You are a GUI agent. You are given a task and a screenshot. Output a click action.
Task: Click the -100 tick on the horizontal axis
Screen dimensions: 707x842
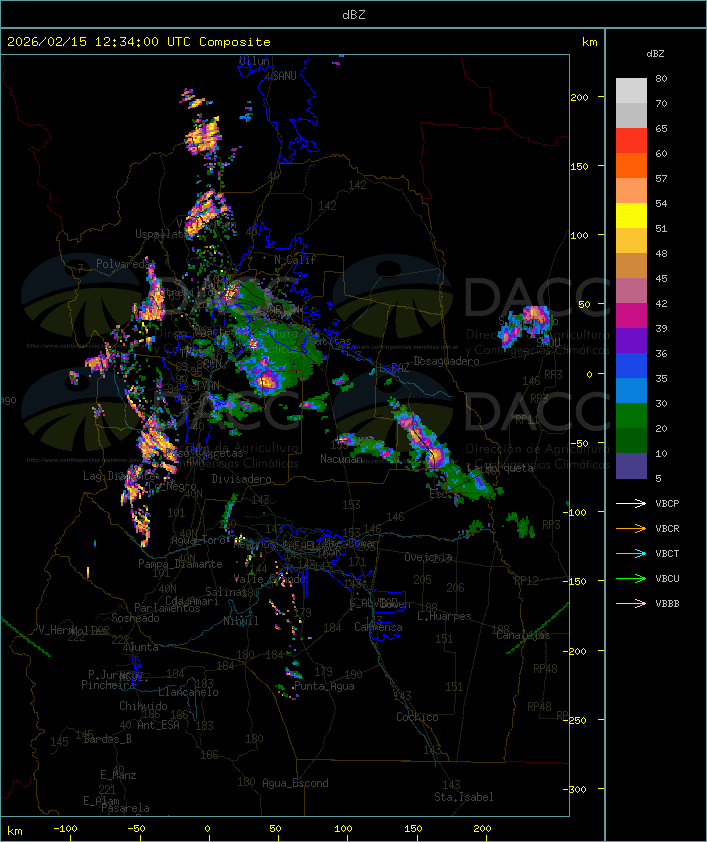point(65,829)
